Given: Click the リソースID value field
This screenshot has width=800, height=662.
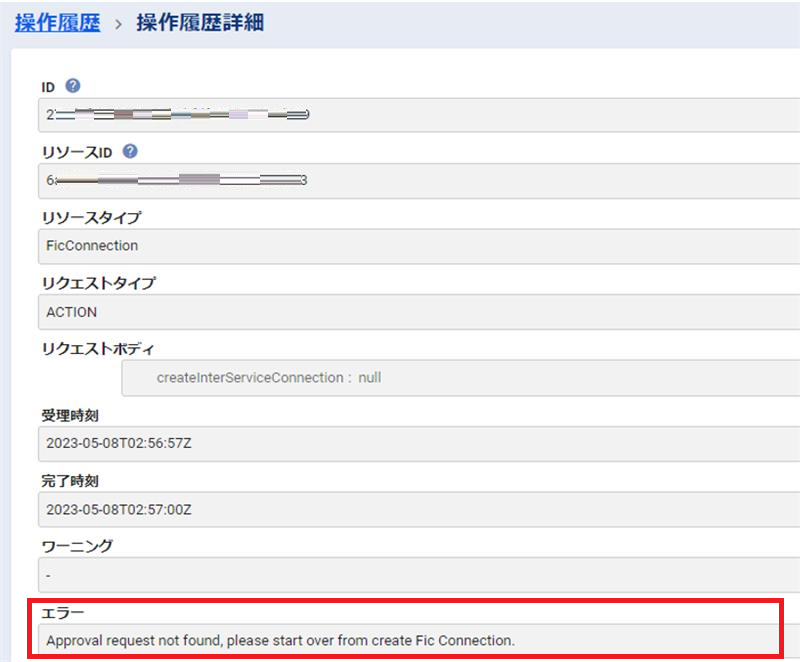Looking at the screenshot, I should pyautogui.click(x=419, y=181).
